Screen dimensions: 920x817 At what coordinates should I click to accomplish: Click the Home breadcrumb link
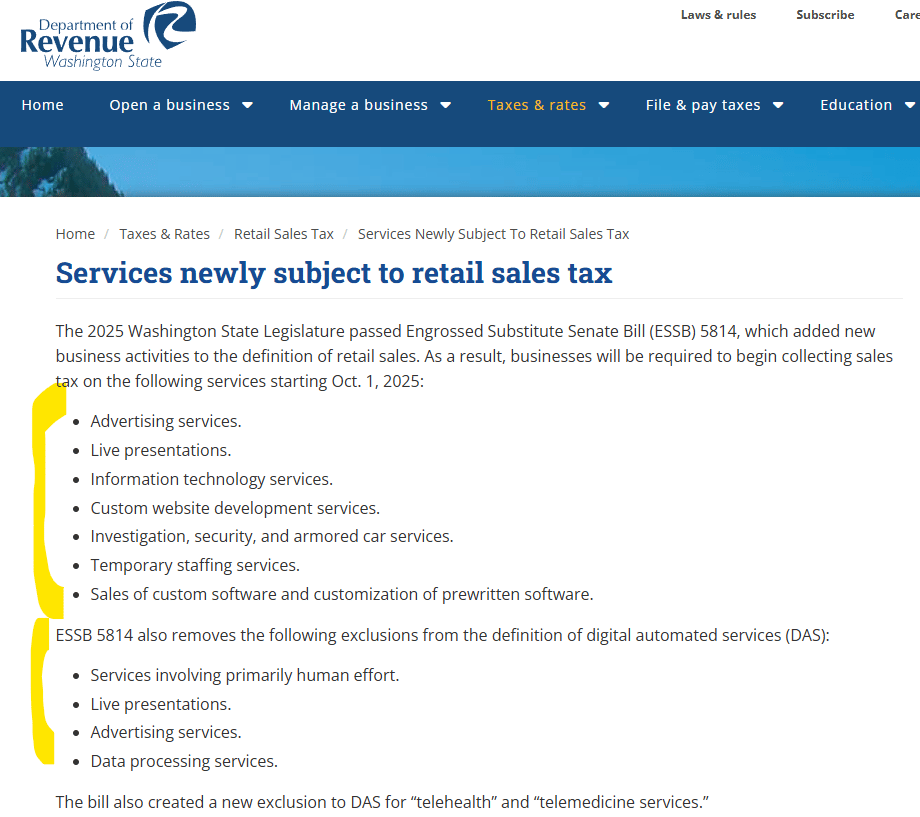[75, 234]
